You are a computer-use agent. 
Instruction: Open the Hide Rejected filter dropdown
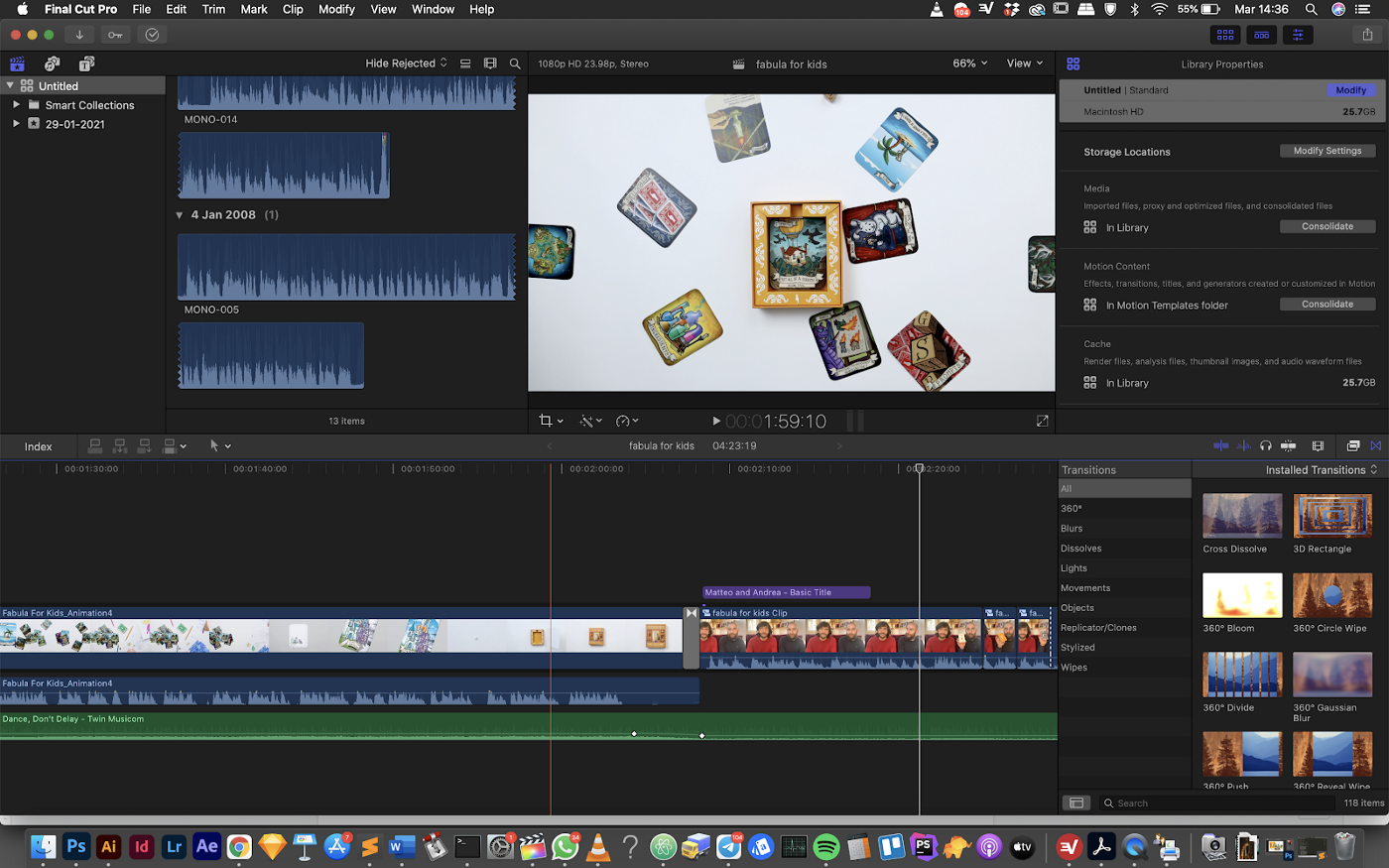pos(406,63)
